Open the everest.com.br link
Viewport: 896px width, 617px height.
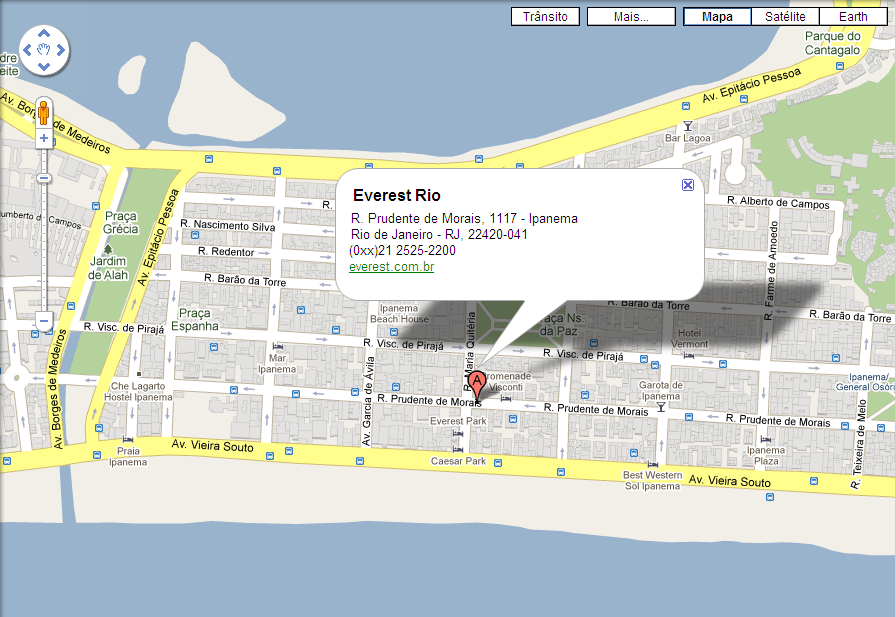tap(391, 266)
